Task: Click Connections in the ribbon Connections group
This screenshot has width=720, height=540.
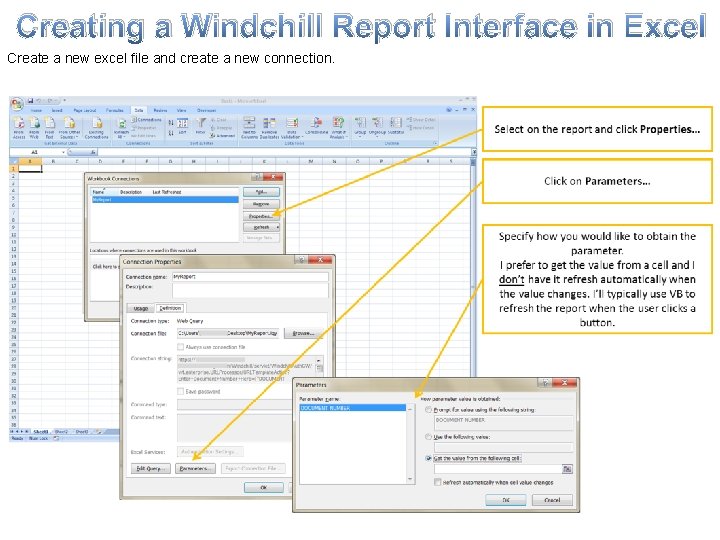Action: (147, 120)
